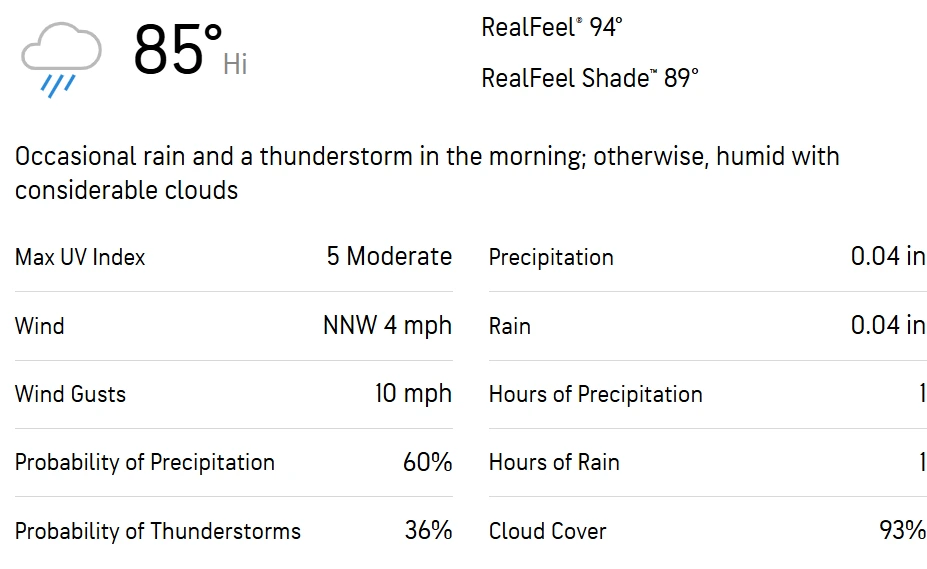The image size is (927, 569).
Task: Click the Wind row label
Action: [x=40, y=326]
